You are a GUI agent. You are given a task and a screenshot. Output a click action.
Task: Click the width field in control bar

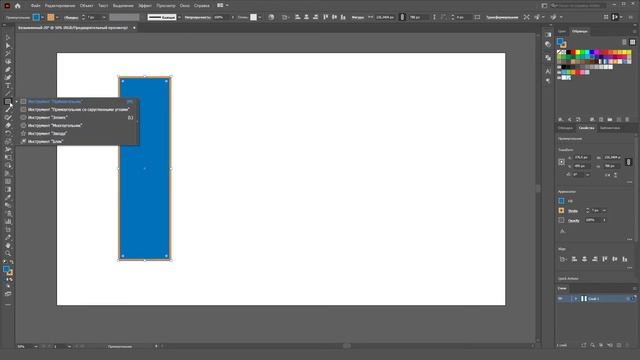(384, 17)
